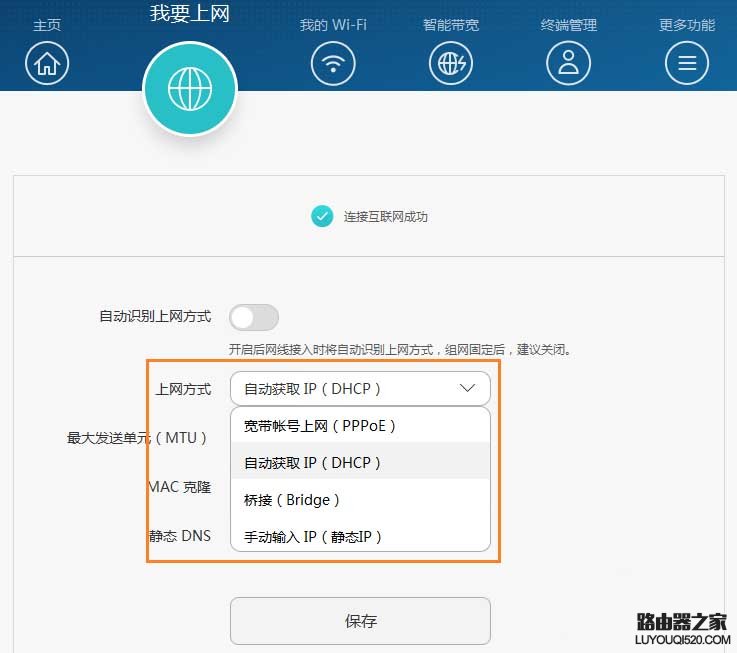Click the 智能带宽 tab label
The height and width of the screenshot is (653, 737).
pos(451,25)
